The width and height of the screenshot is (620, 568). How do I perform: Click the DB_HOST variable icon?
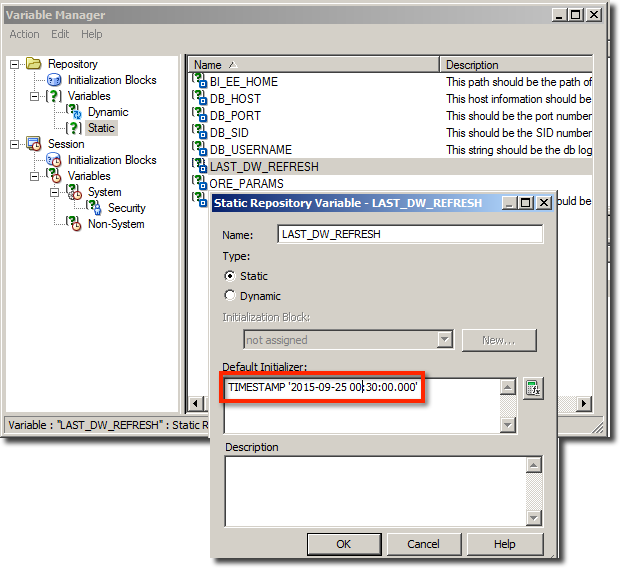[x=200, y=98]
